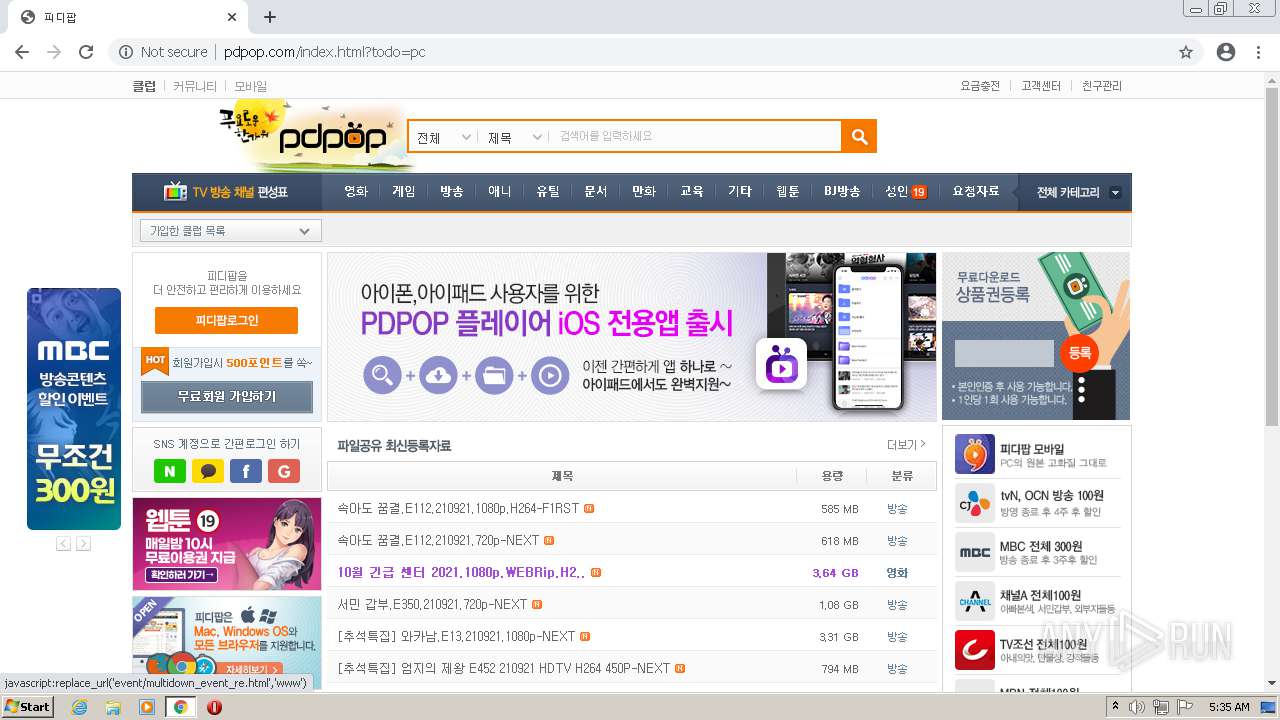The height and width of the screenshot is (720, 1280).
Task: Open the 방송 category
Action: (452, 191)
